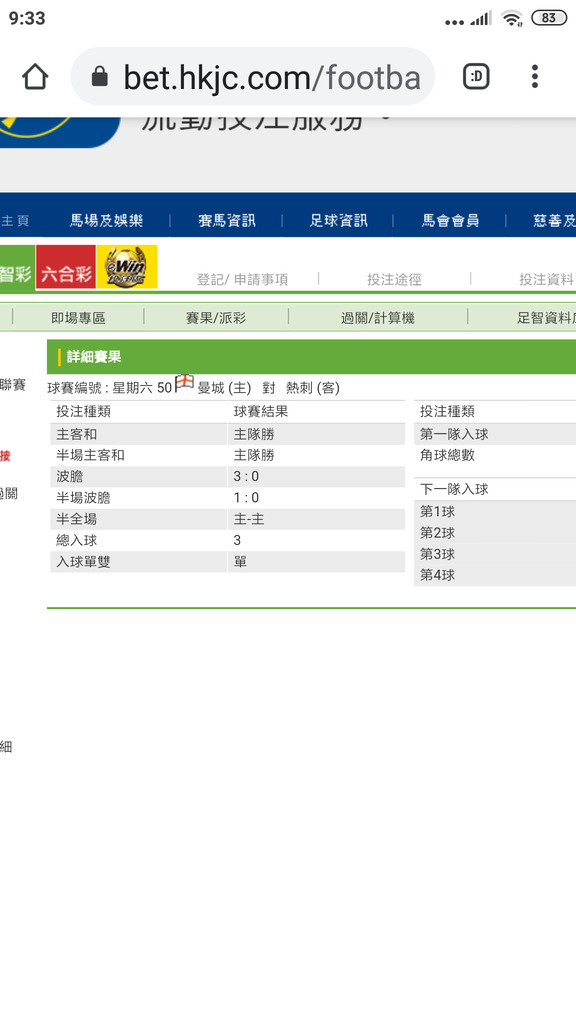The height and width of the screenshot is (1024, 576).
Task: Go to 即場專區 section
Action: pos(78,318)
